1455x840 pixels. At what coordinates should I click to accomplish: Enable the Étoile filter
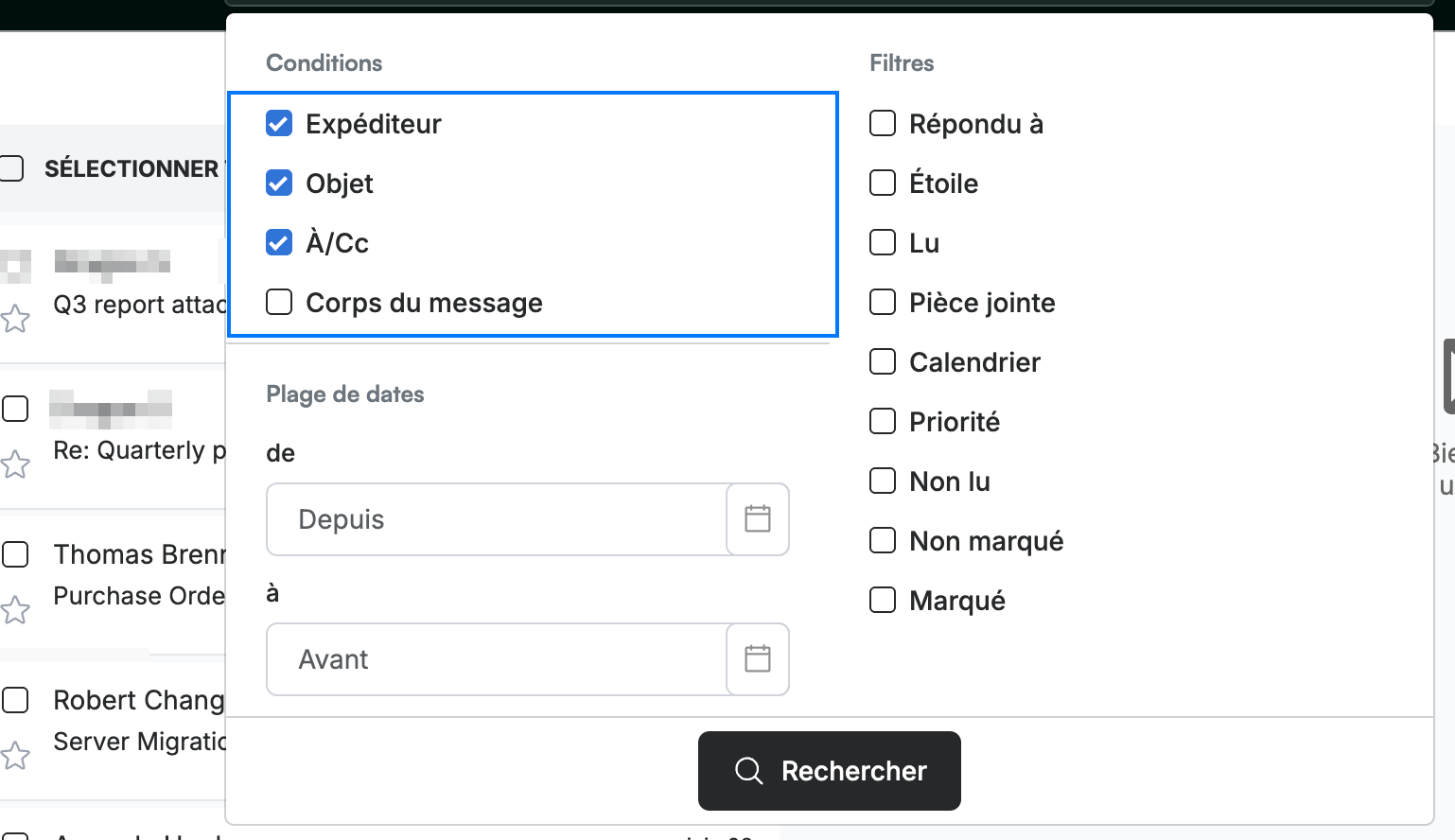pyautogui.click(x=883, y=184)
